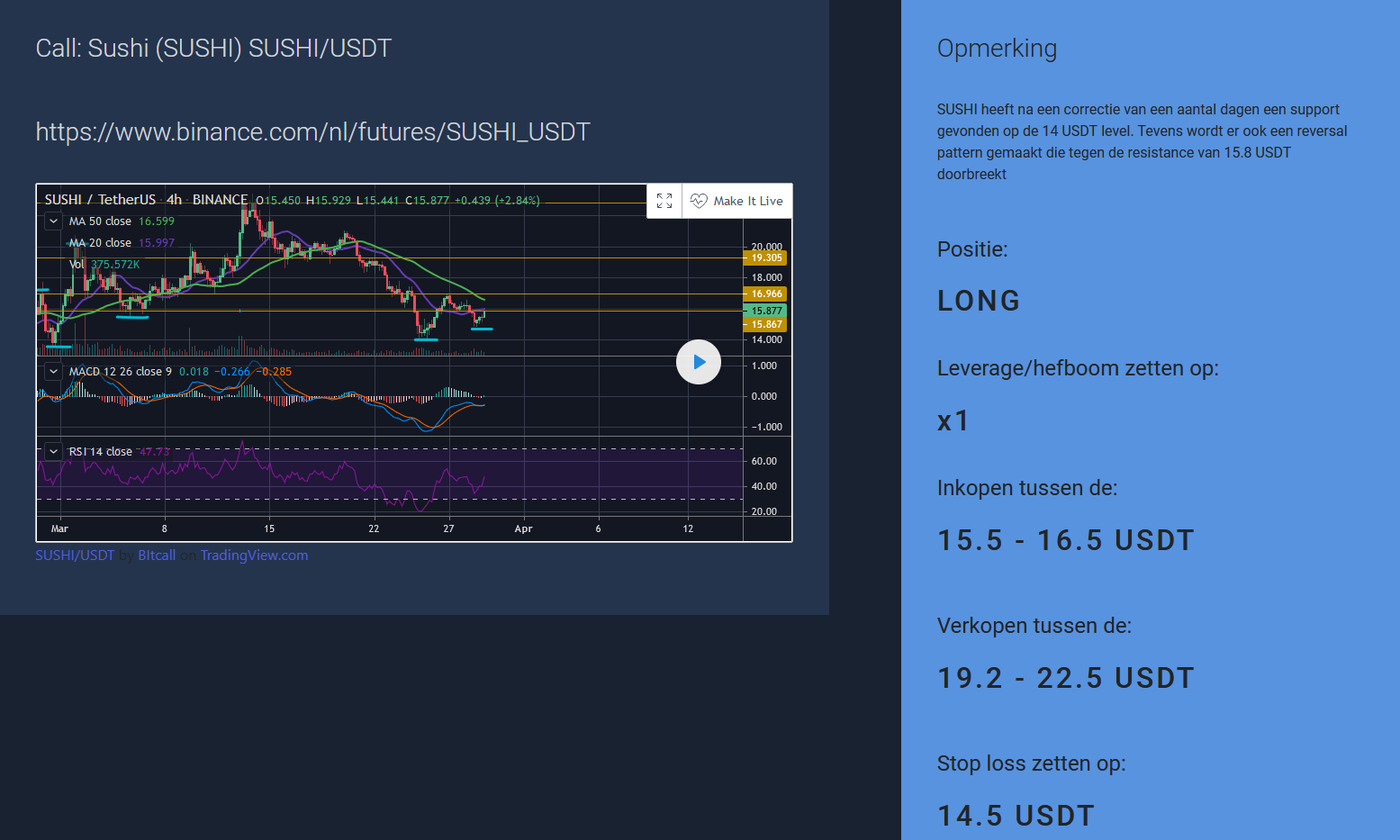The height and width of the screenshot is (840, 1400).
Task: Click the LONG position value
Action: [979, 301]
